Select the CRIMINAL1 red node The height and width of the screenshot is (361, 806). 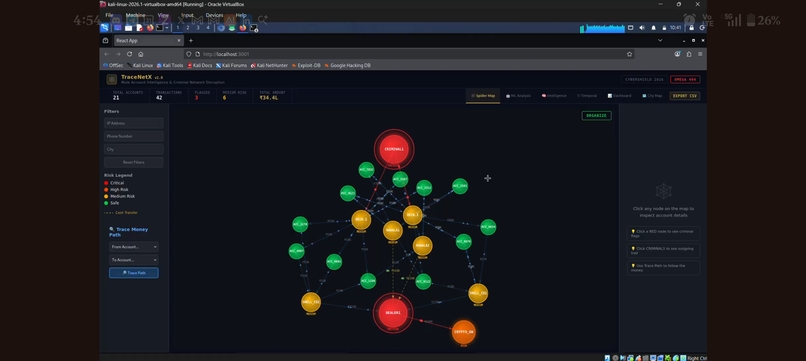pyautogui.click(x=394, y=149)
